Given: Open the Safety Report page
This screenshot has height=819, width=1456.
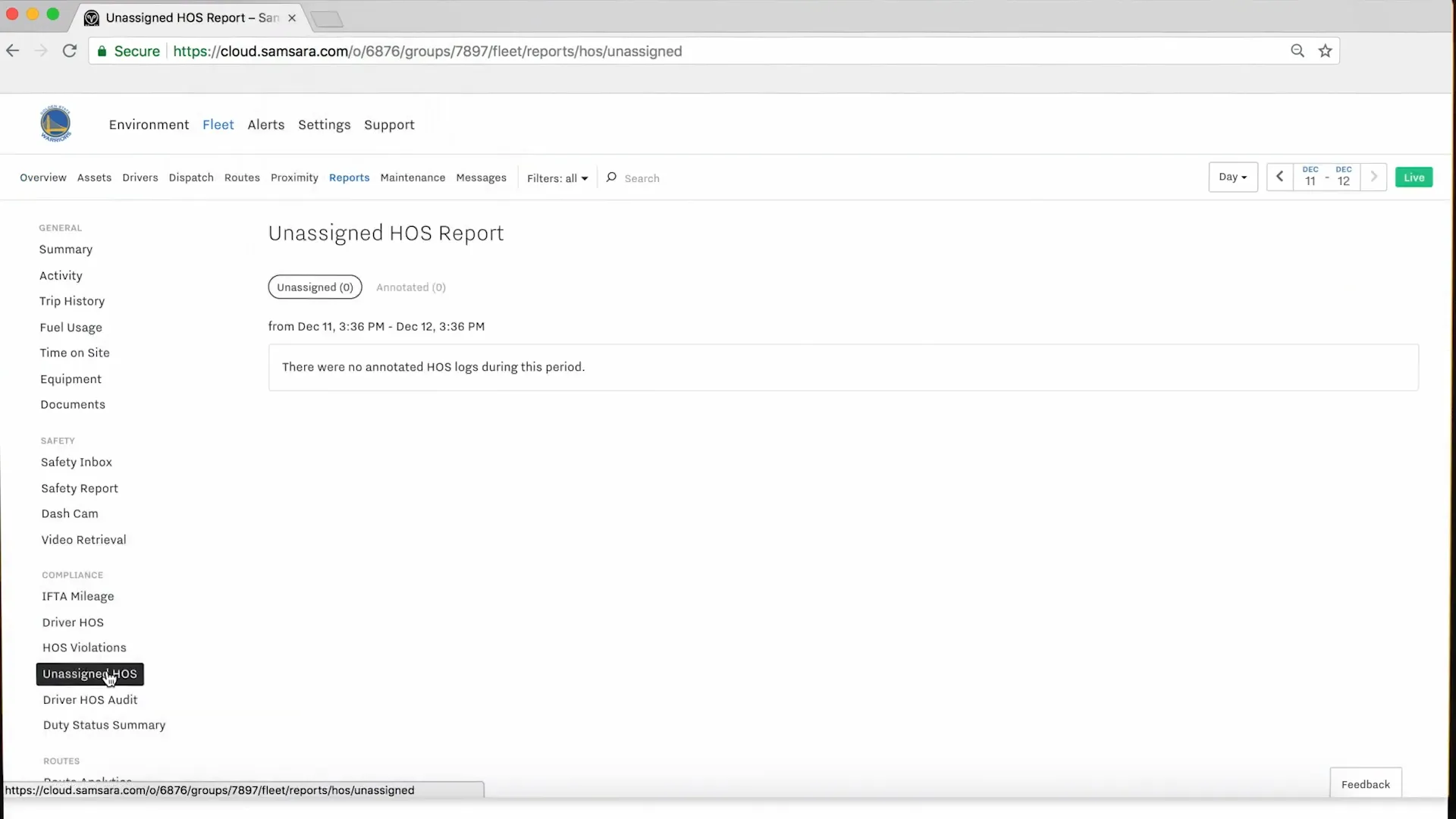Looking at the screenshot, I should click(80, 488).
